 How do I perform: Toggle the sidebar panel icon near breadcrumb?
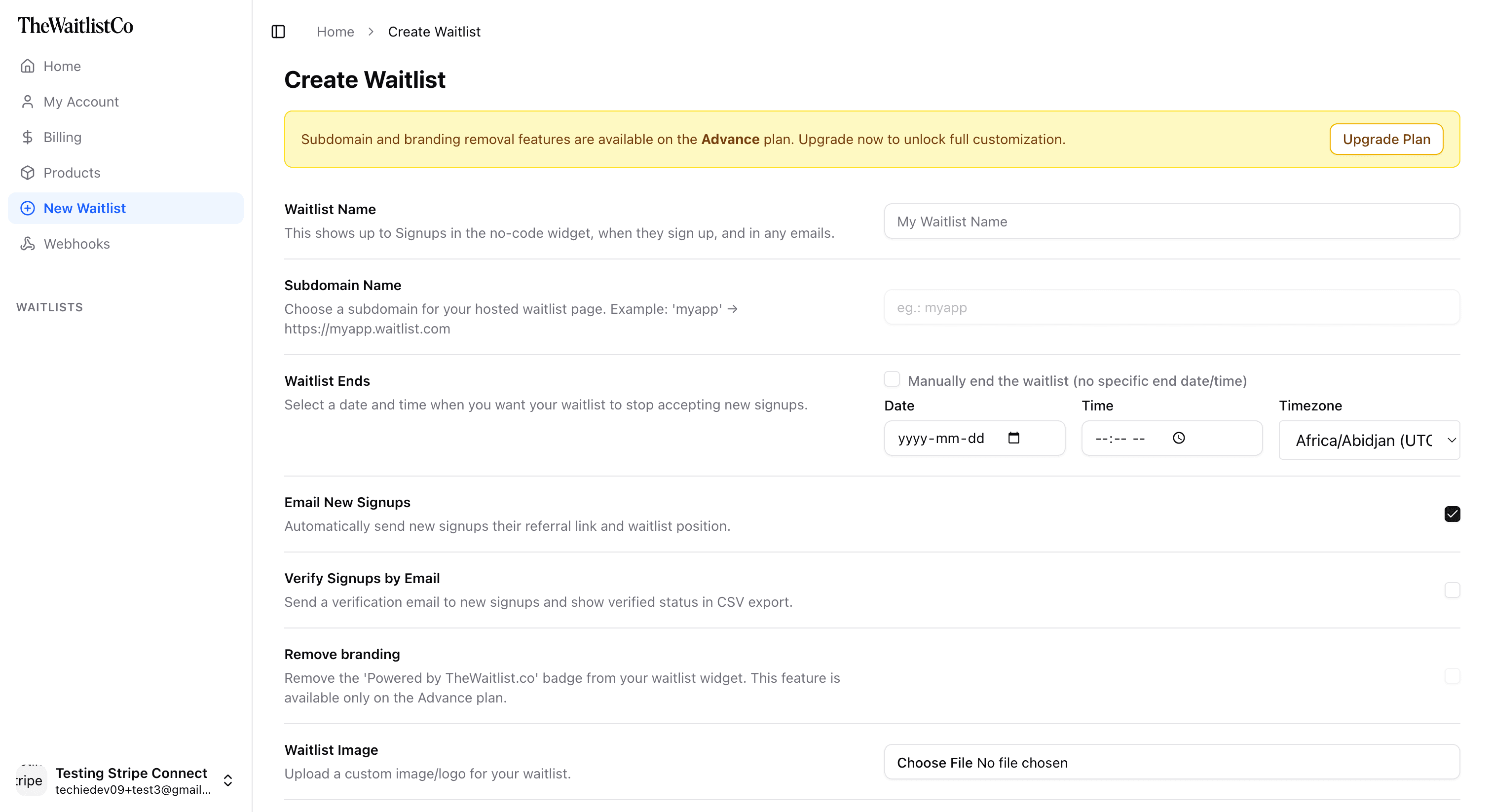(x=278, y=31)
